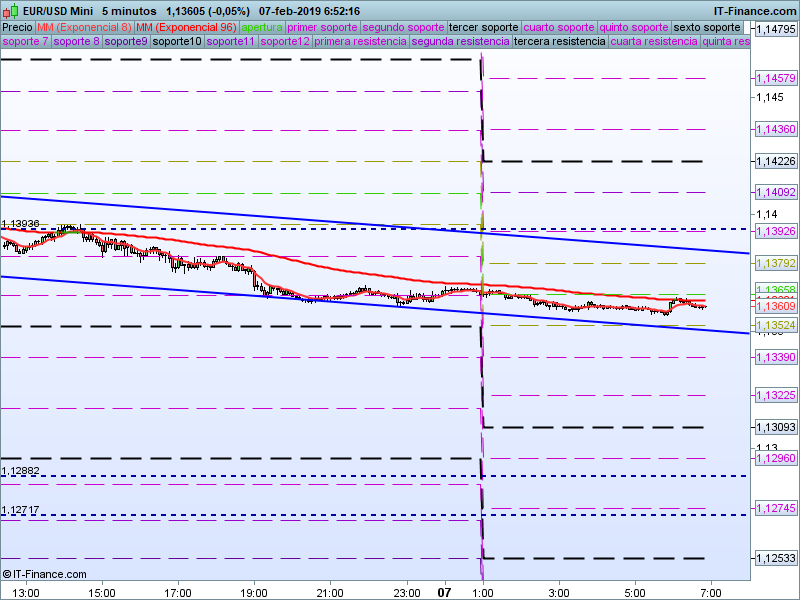Viewport: 800px width, 600px height.
Task: Click the green 1,13658 price label
Action: [x=775, y=289]
